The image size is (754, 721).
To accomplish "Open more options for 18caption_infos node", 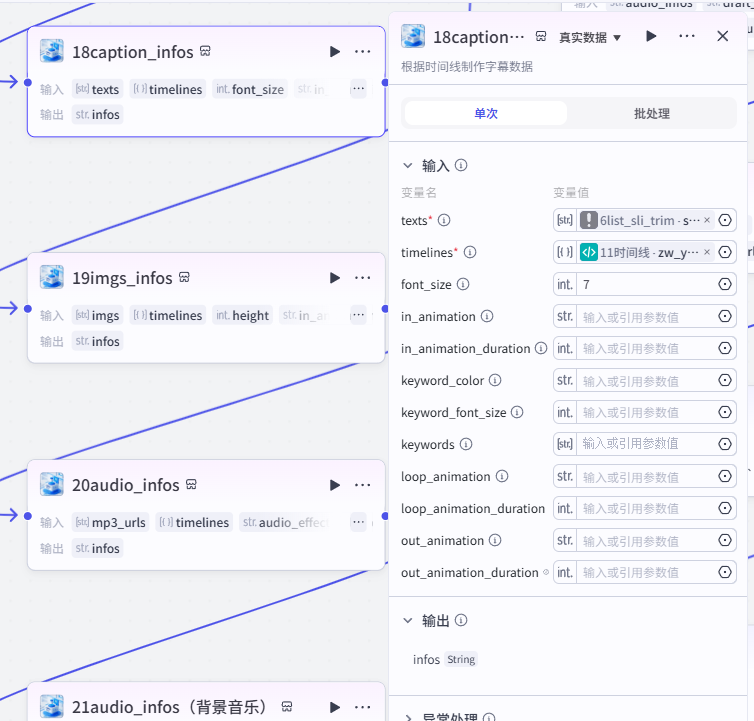I will tap(362, 51).
